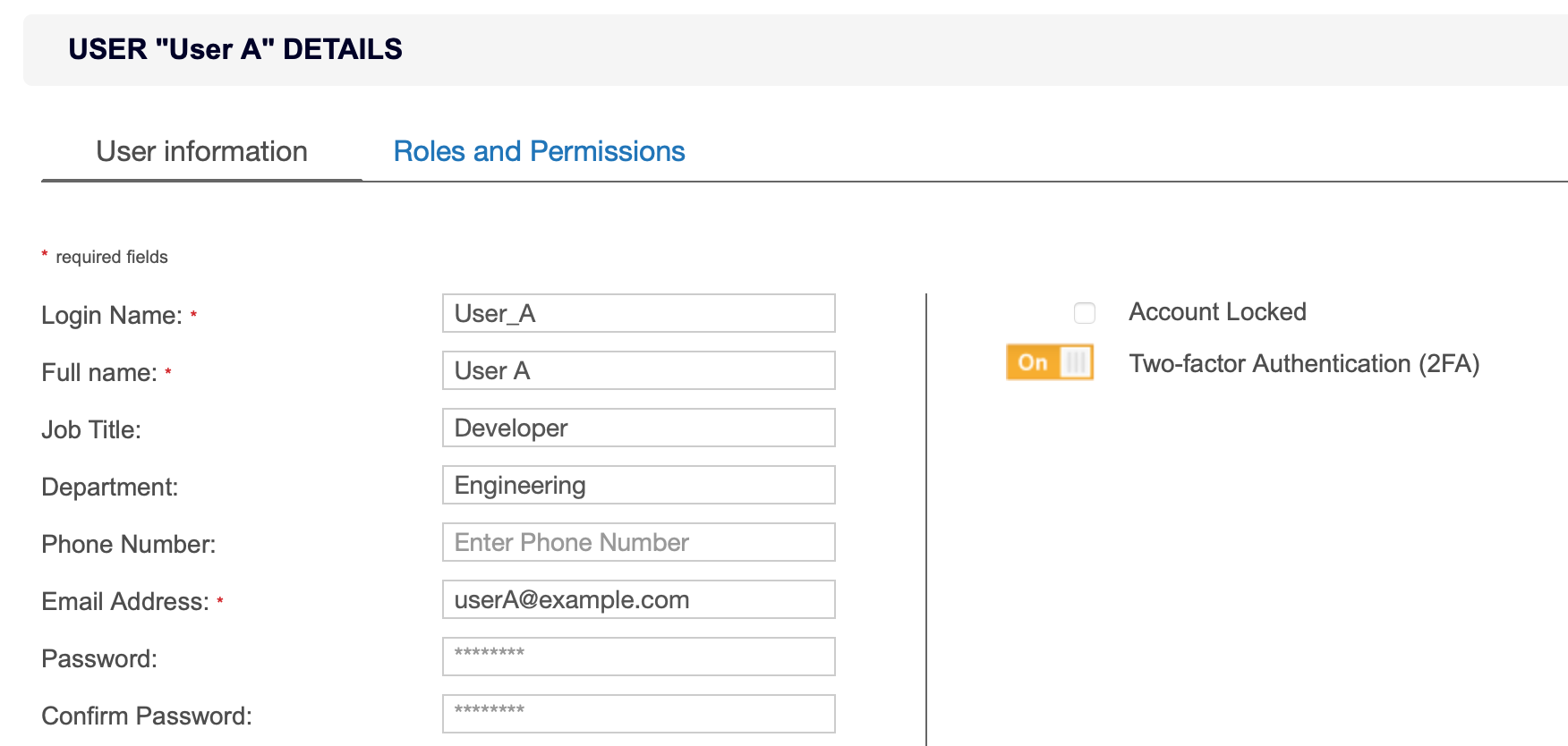Switch to the User information tab
Image resolution: width=1568 pixels, height=746 pixels.
point(201,152)
